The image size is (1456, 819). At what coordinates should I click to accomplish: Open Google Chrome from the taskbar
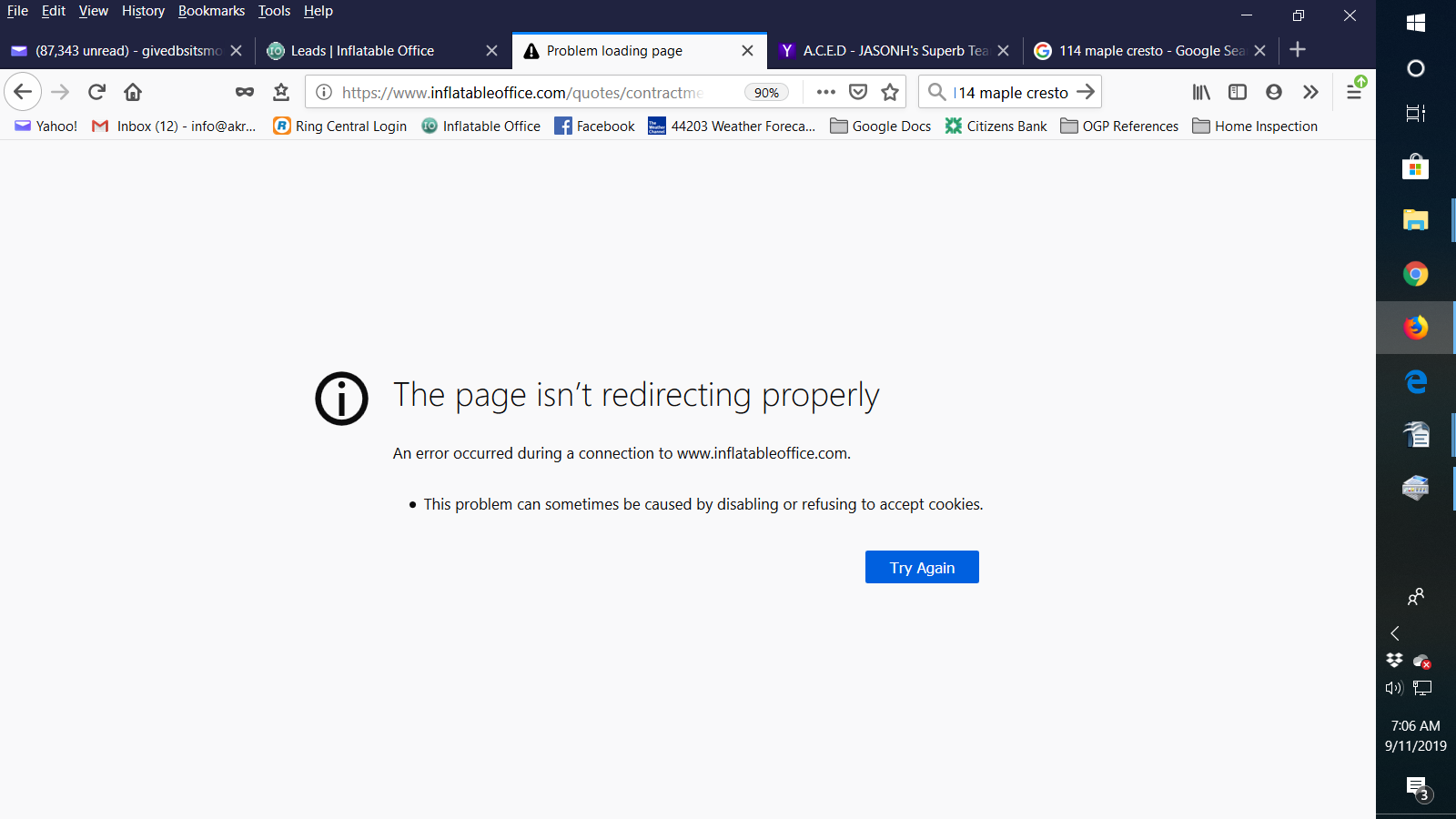coord(1415,274)
